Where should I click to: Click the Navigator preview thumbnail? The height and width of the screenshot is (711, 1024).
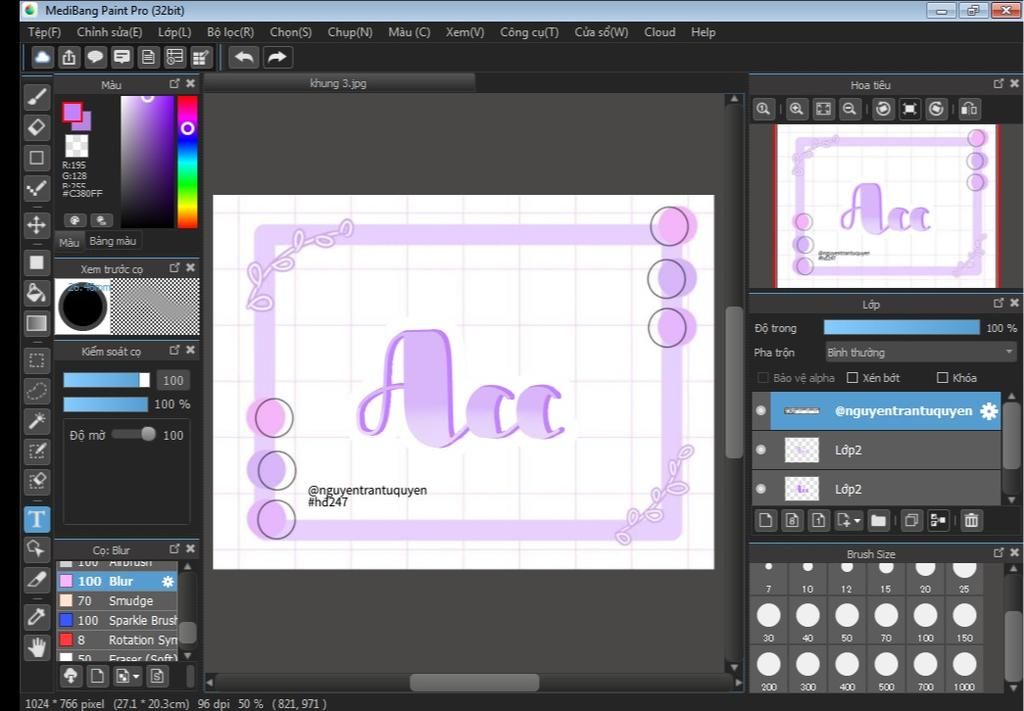[x=886, y=206]
